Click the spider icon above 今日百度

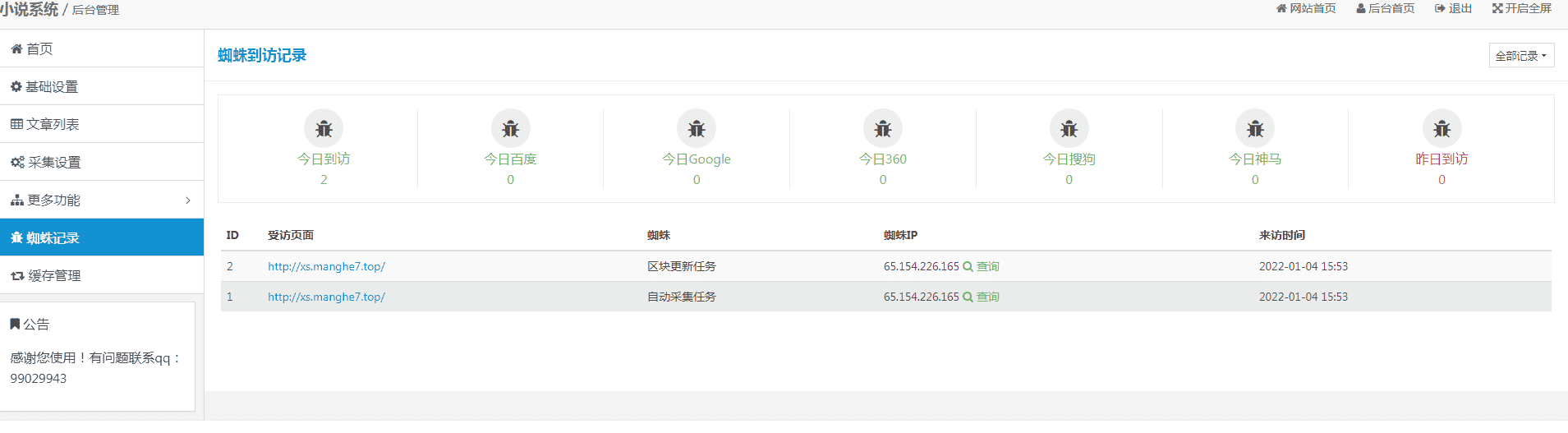pos(510,128)
